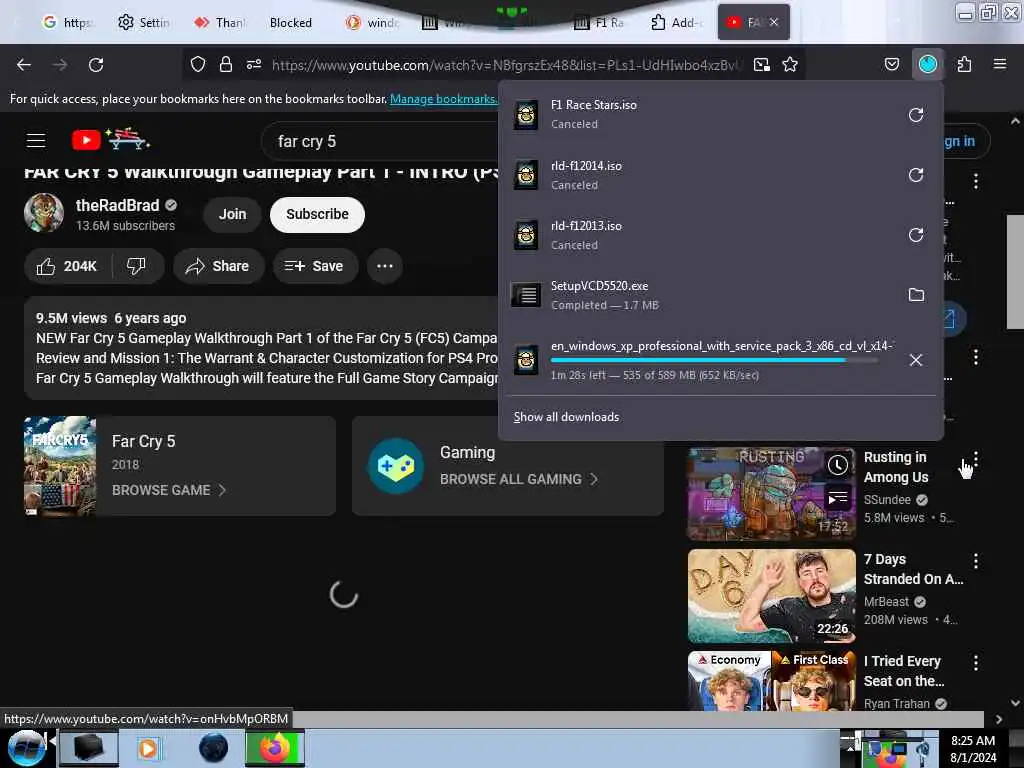Image resolution: width=1024 pixels, height=768 pixels.
Task: Switch to the Add-ons browser tab
Action: [x=676, y=22]
